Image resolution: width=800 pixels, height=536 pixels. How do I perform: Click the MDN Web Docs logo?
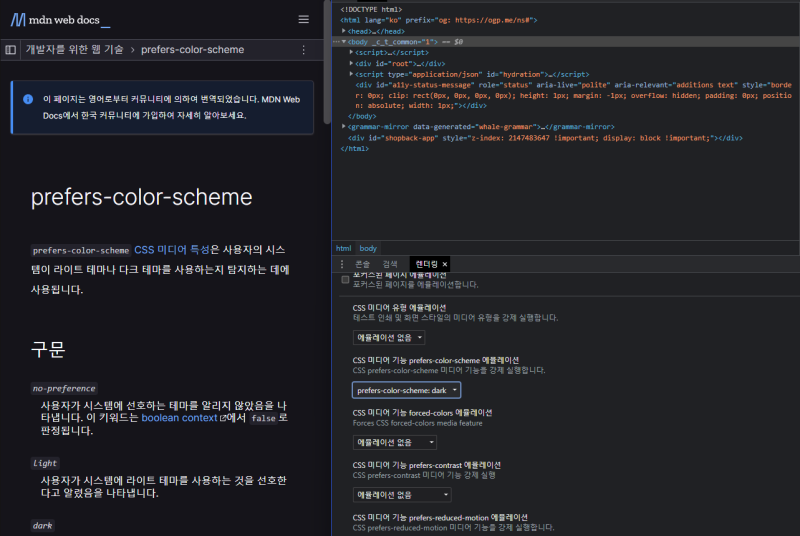click(x=60, y=20)
